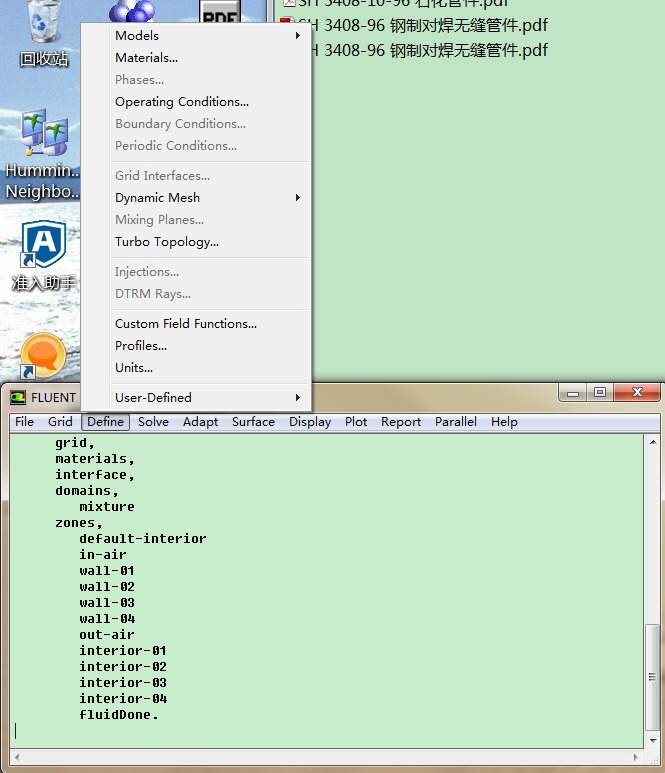
Task: Open the orange chat bubble shortcut
Action: tap(43, 356)
